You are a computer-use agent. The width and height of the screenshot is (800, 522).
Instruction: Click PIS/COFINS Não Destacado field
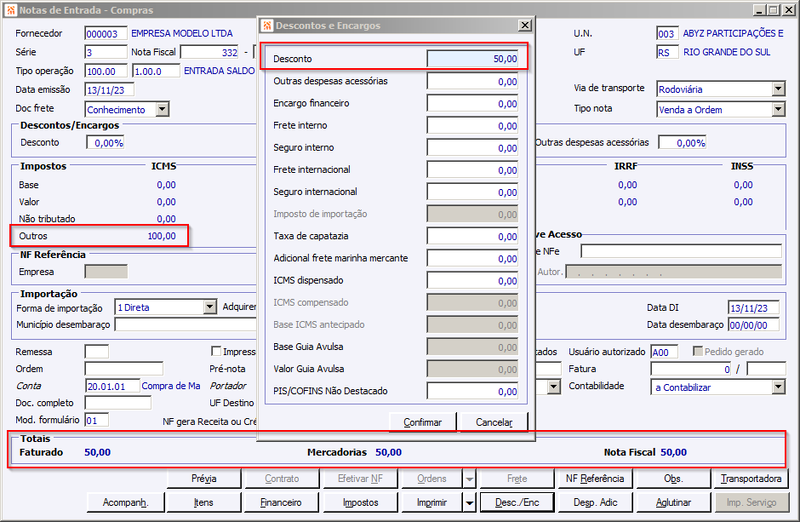472,391
